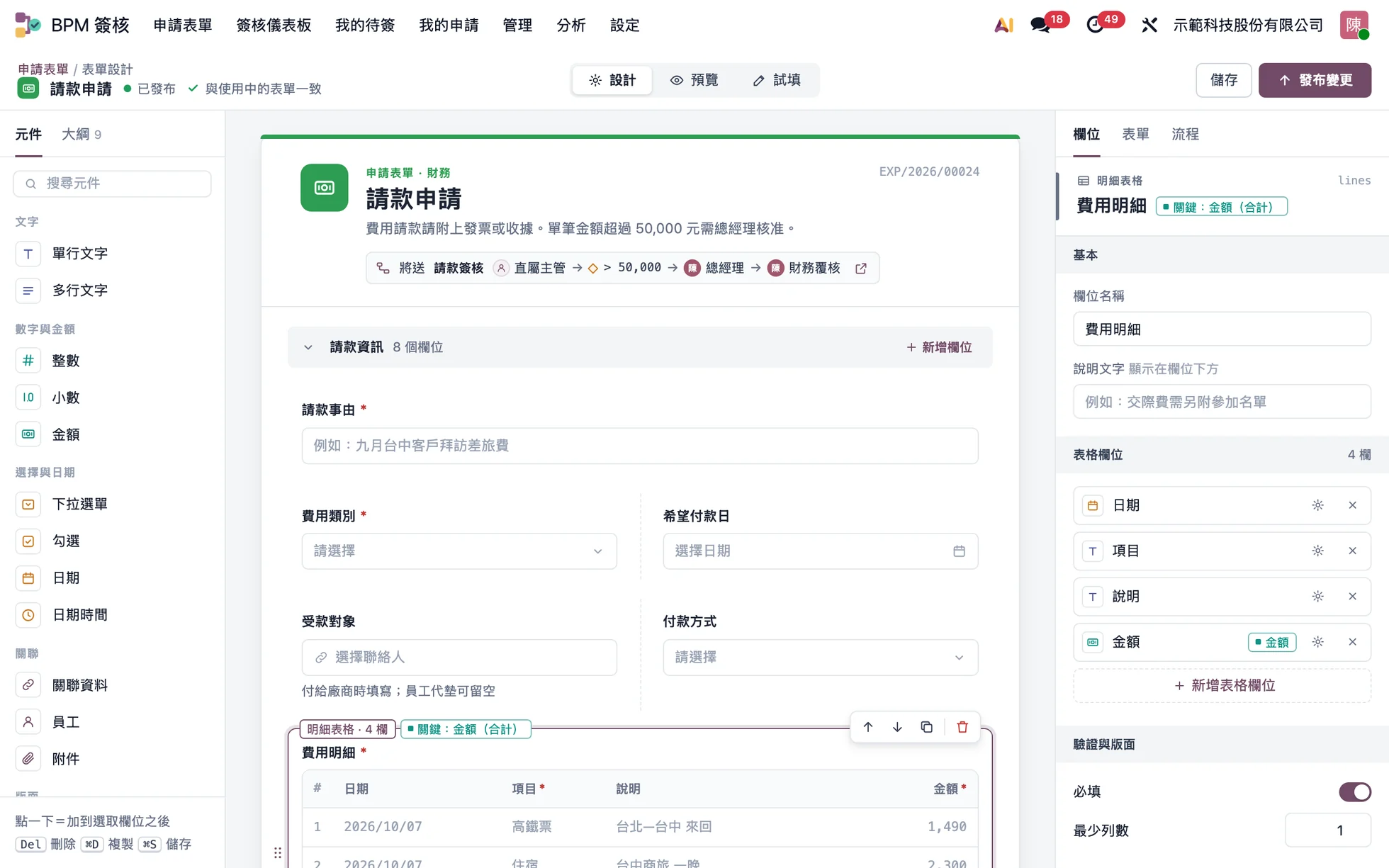Remove the 日期 table column

(1352, 505)
